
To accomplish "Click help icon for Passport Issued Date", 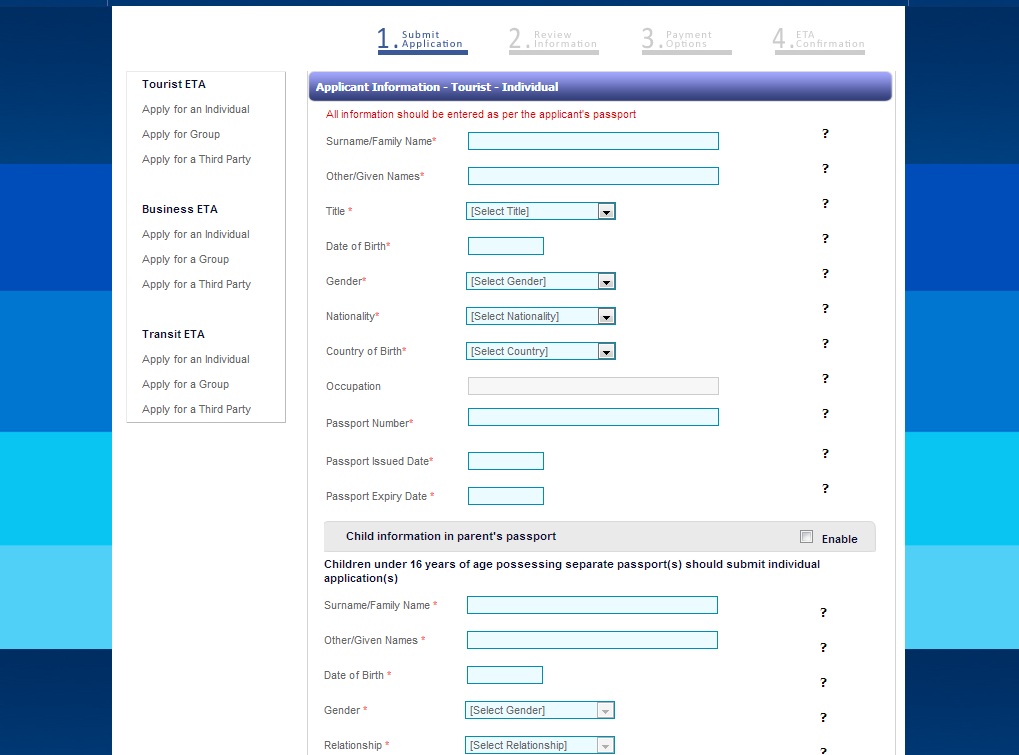I will coord(825,454).
